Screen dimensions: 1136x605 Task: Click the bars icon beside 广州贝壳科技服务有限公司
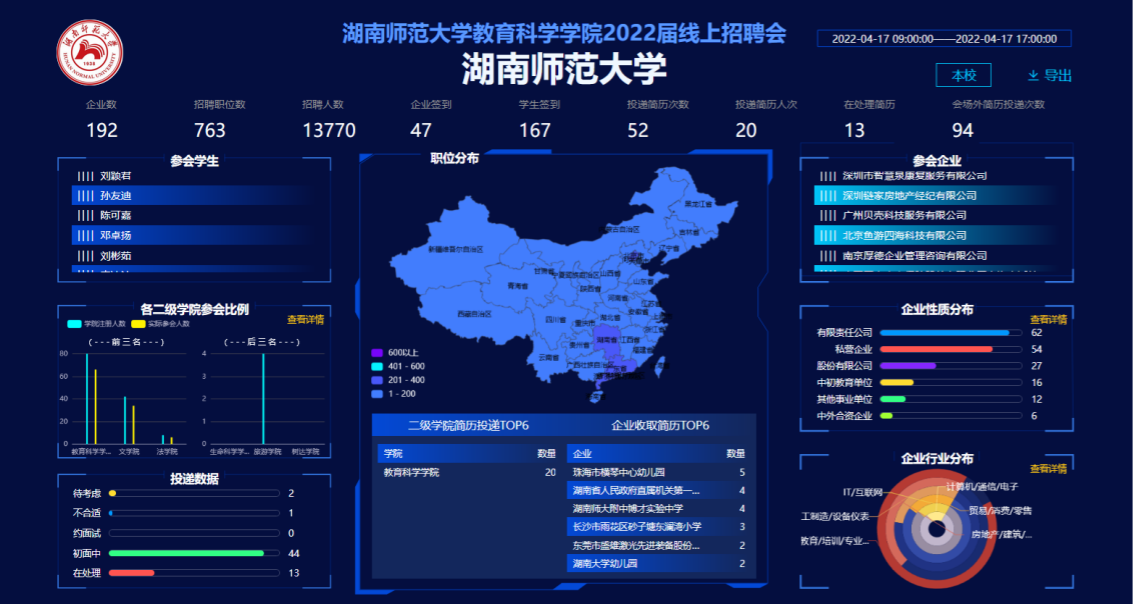coord(827,216)
